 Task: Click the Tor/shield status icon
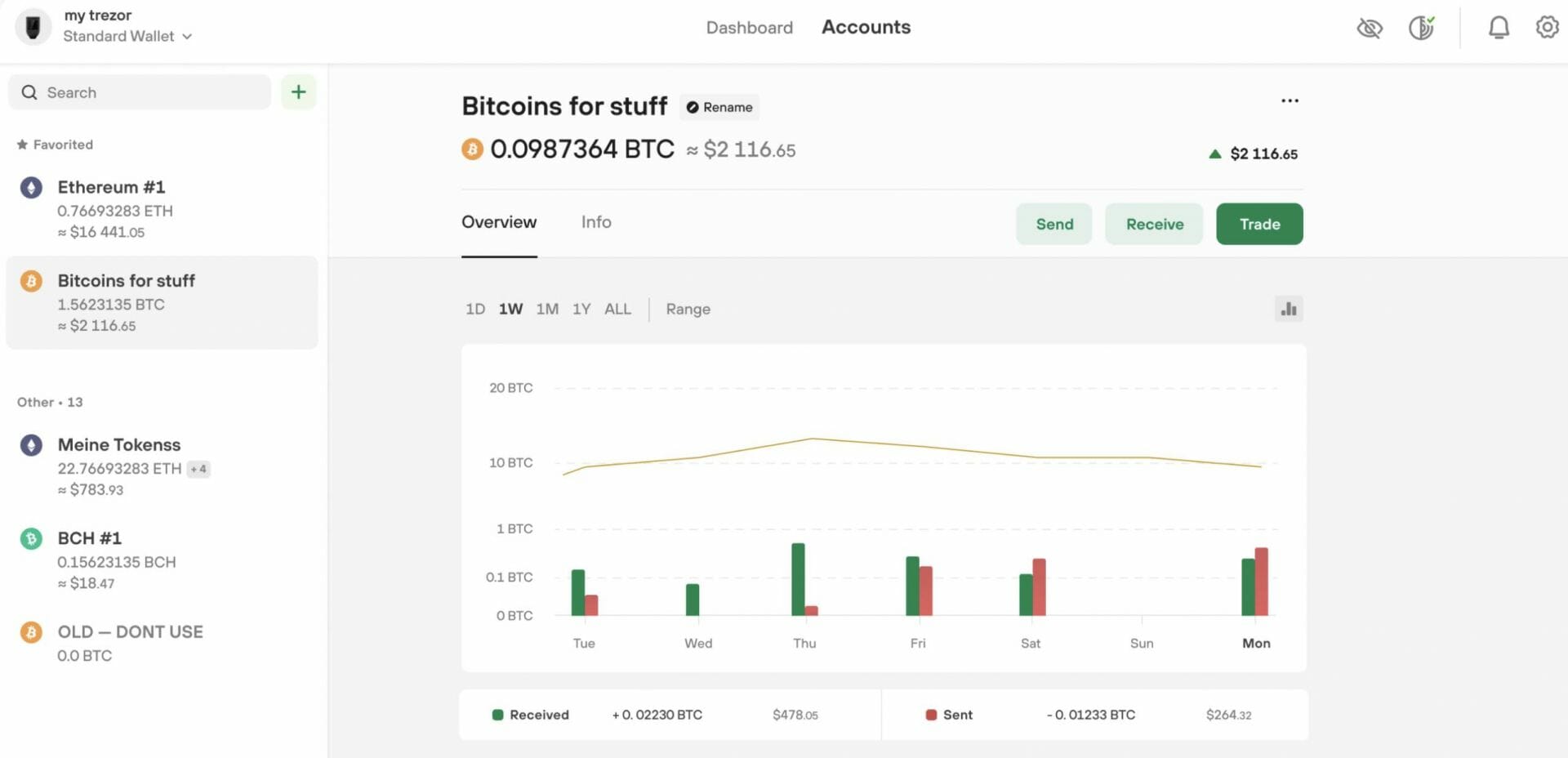(x=1422, y=28)
